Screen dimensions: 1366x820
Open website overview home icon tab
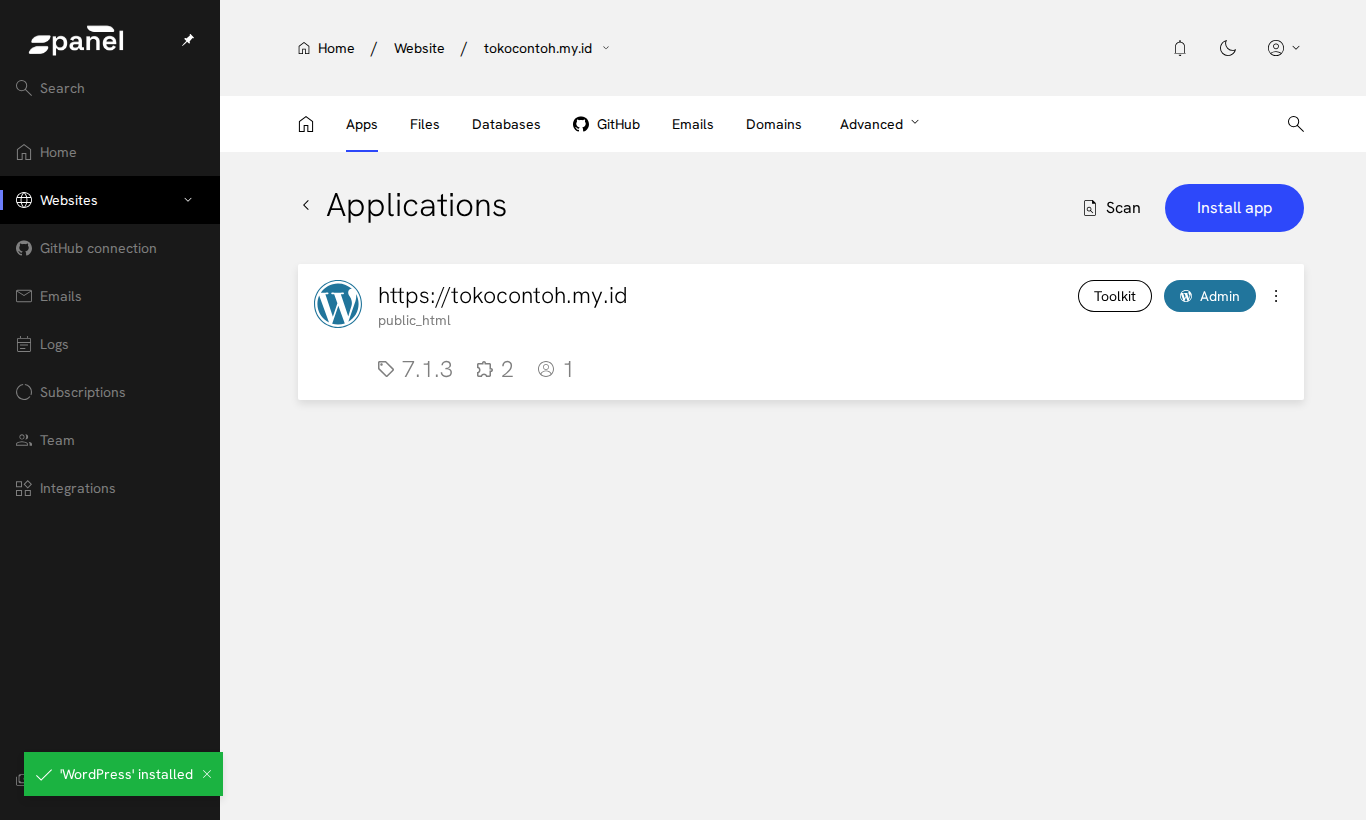pos(306,124)
